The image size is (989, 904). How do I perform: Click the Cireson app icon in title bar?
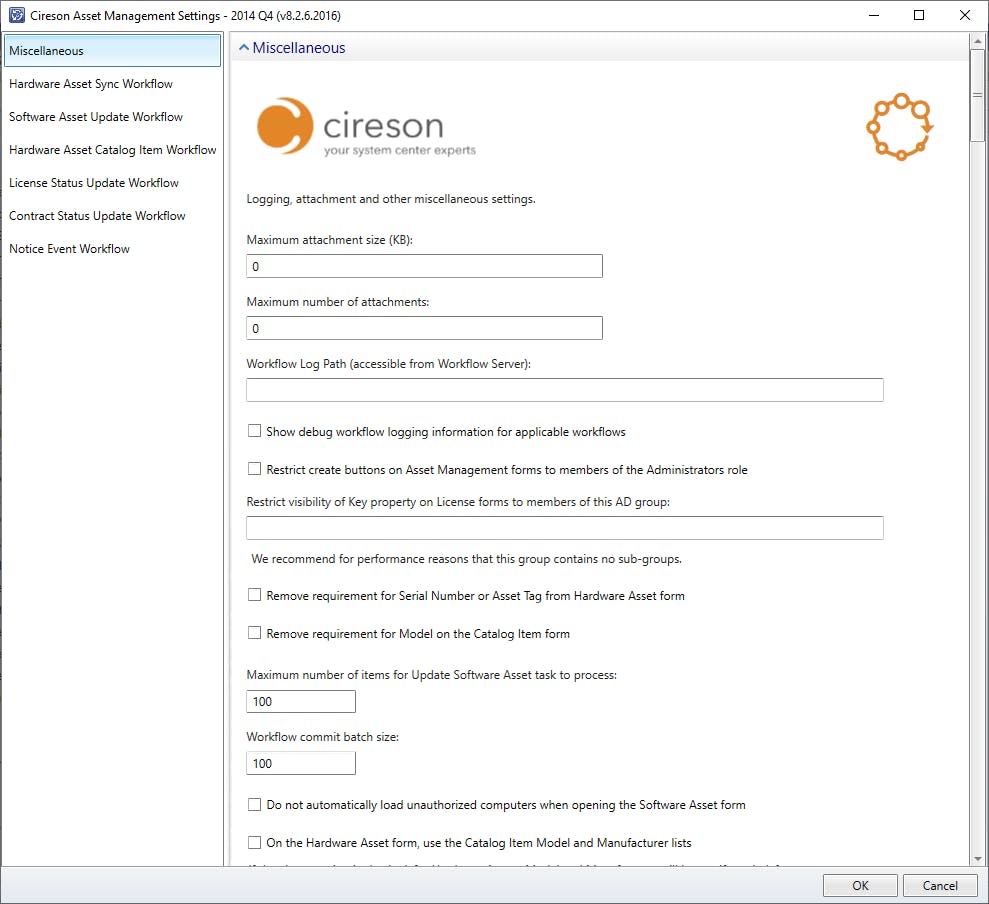(x=16, y=15)
